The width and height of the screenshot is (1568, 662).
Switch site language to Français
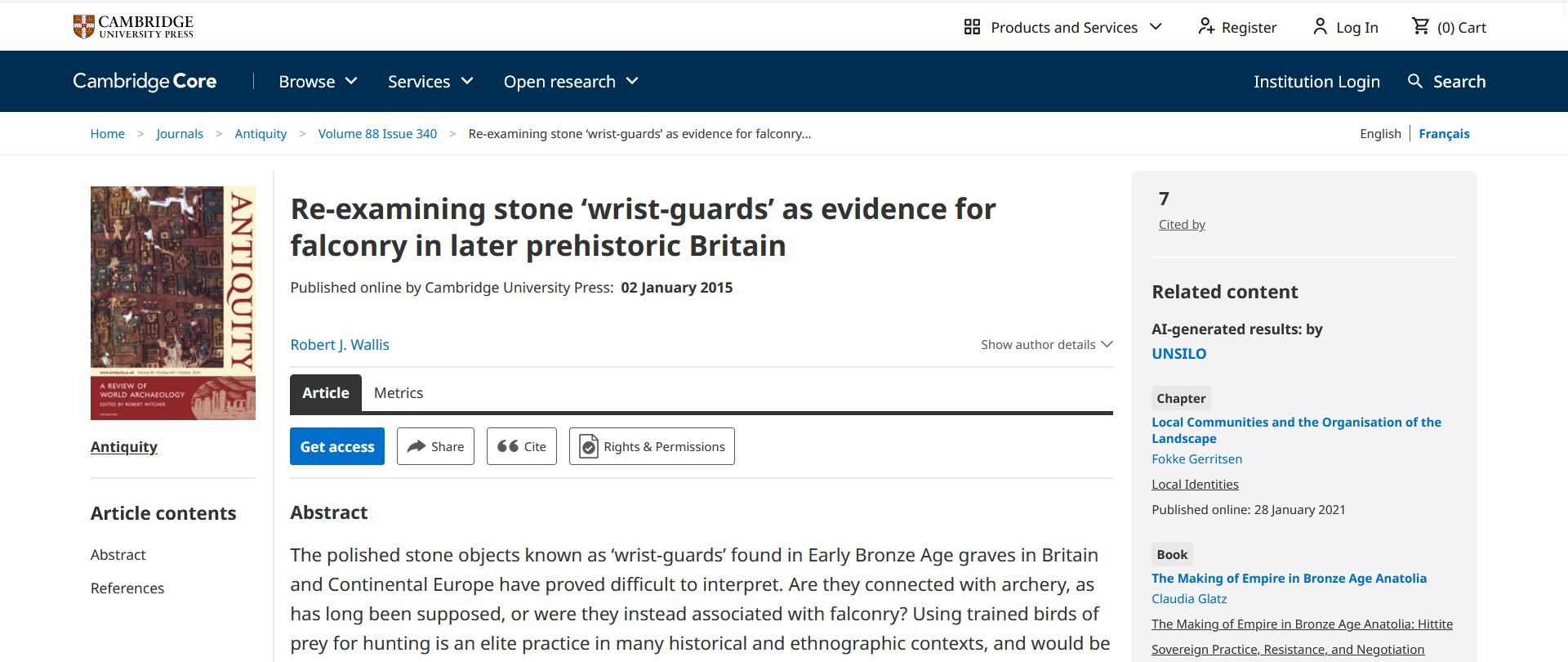[1444, 133]
